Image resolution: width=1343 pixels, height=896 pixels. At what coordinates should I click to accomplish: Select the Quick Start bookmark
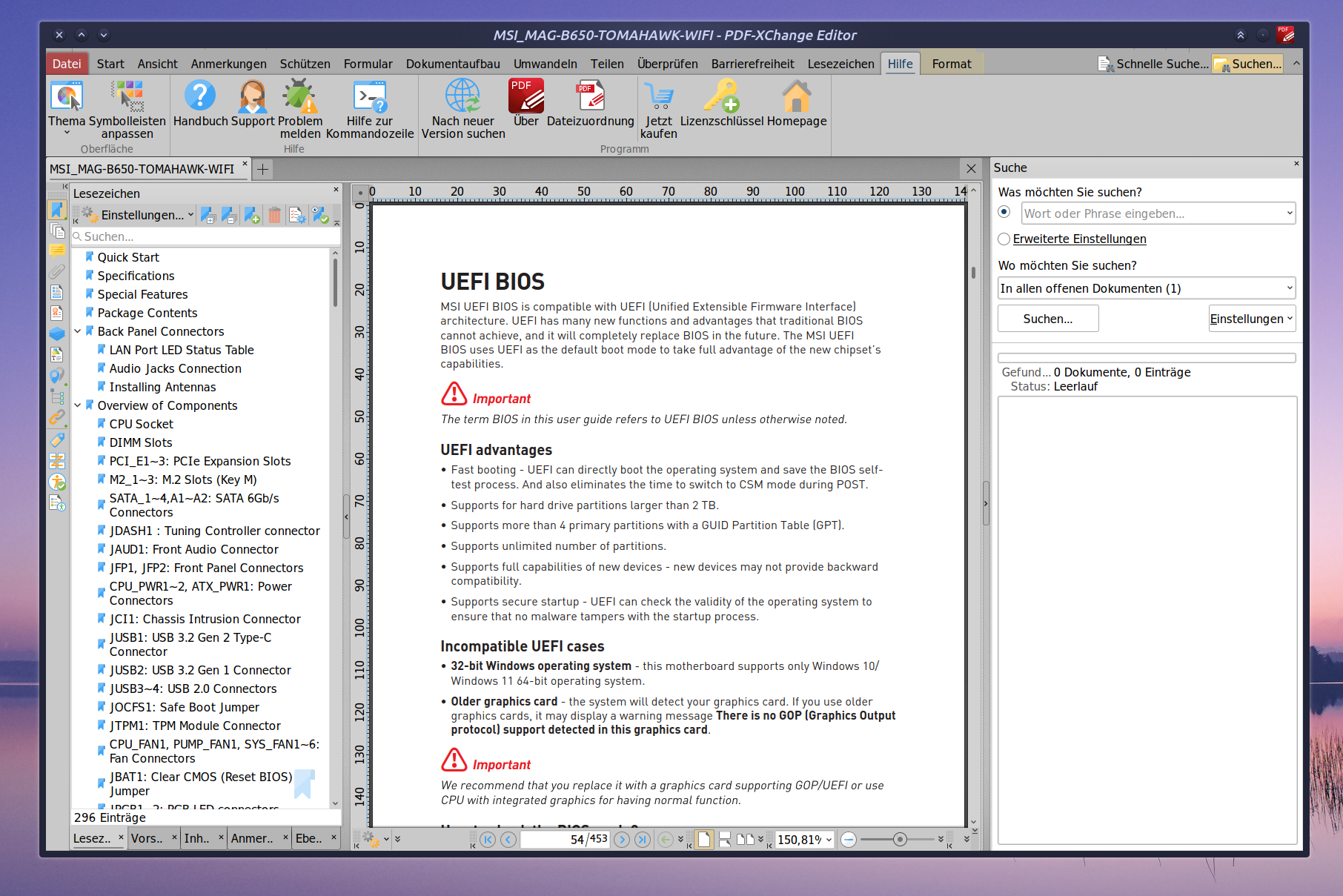coord(128,257)
